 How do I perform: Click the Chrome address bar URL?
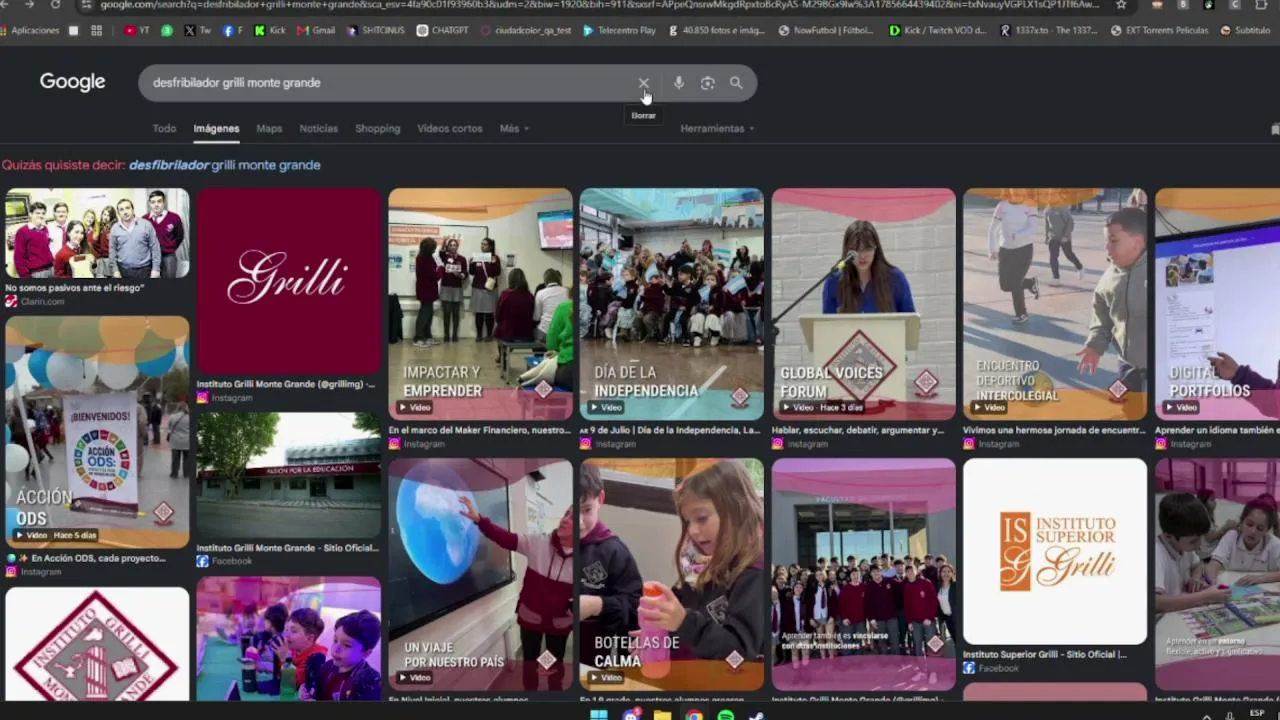coord(600,5)
